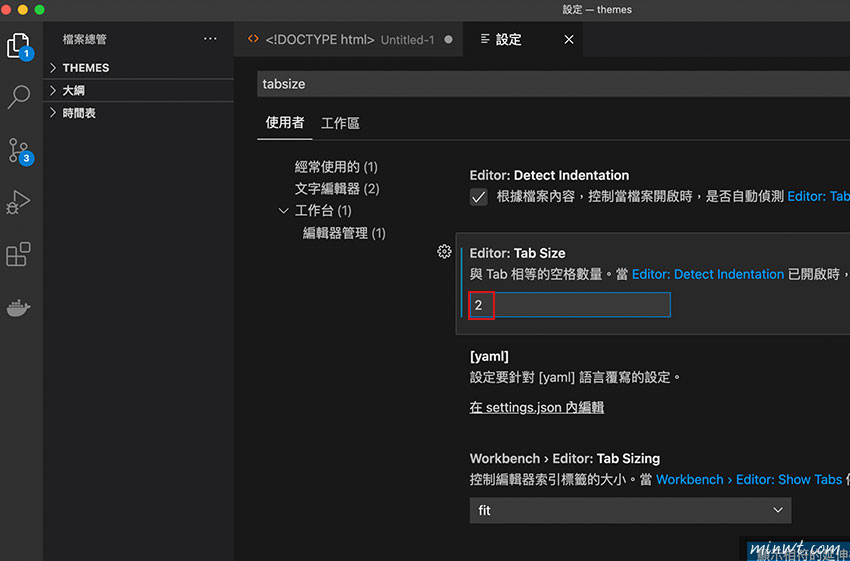Select 經常使用的 (1) in settings tree

click(x=336, y=167)
